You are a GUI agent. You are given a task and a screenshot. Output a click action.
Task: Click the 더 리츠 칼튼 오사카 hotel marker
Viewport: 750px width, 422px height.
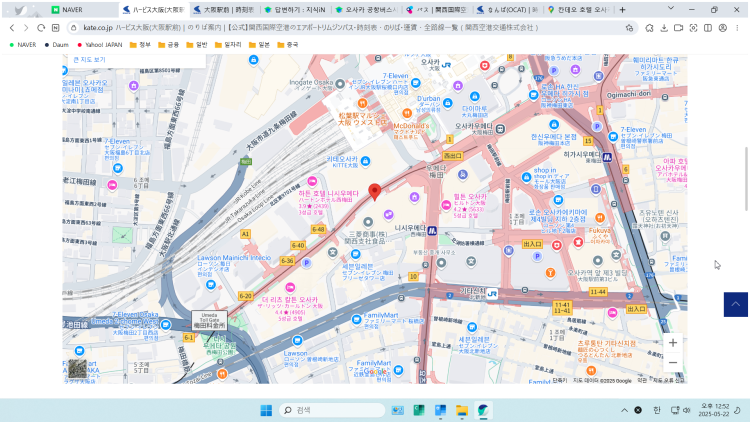point(290,288)
